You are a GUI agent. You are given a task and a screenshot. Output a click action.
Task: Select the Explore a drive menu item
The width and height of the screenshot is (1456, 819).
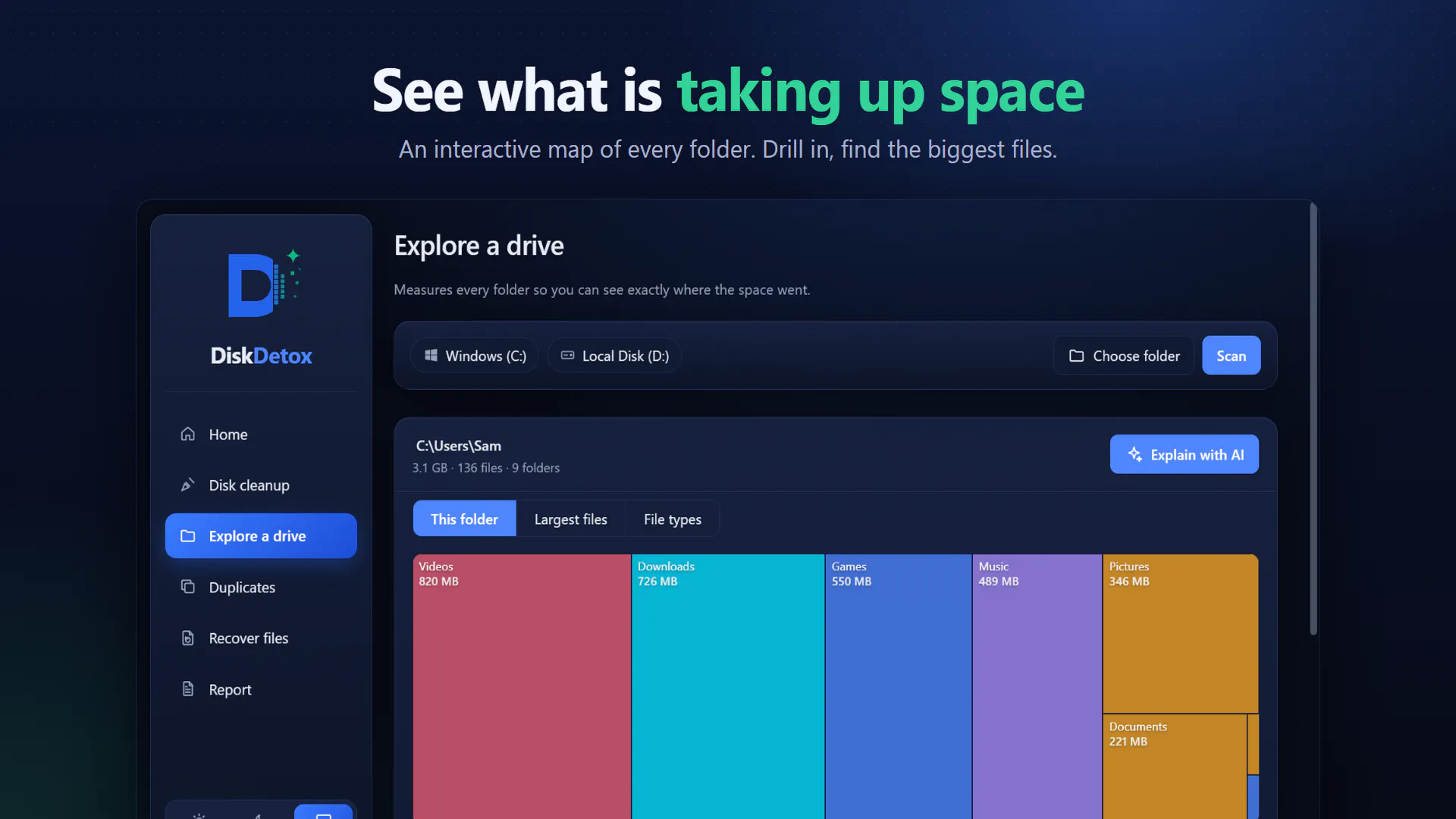click(x=261, y=535)
